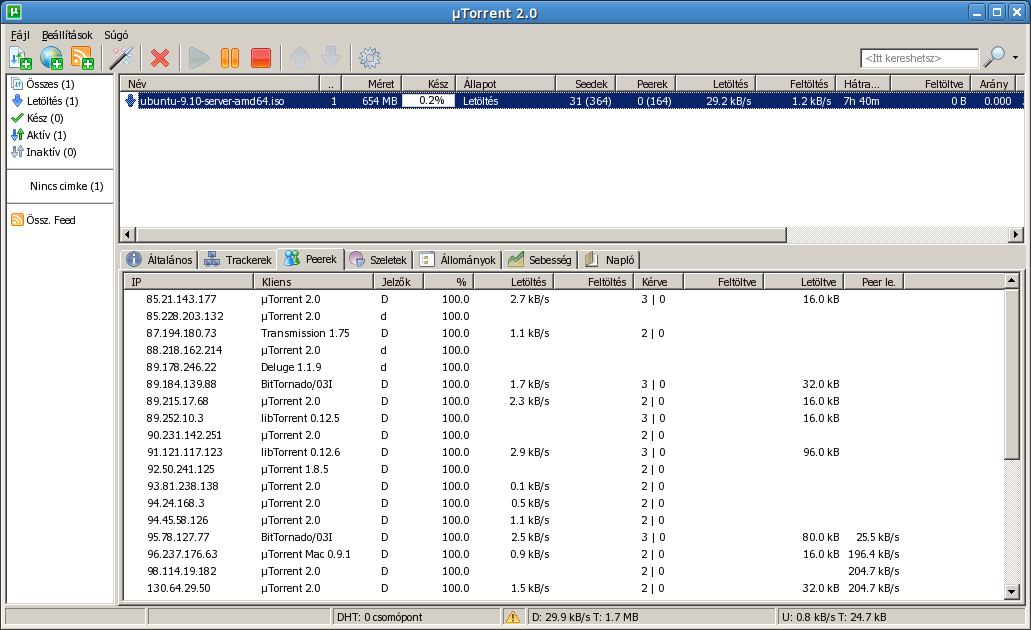Select Össz. Feed in the sidebar
This screenshot has height=630, width=1031.
coord(51,220)
